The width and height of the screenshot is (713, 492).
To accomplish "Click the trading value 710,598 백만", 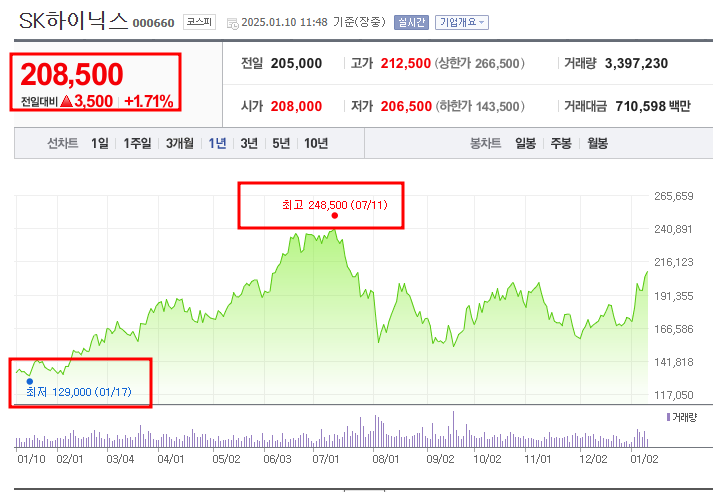I will [x=653, y=106].
